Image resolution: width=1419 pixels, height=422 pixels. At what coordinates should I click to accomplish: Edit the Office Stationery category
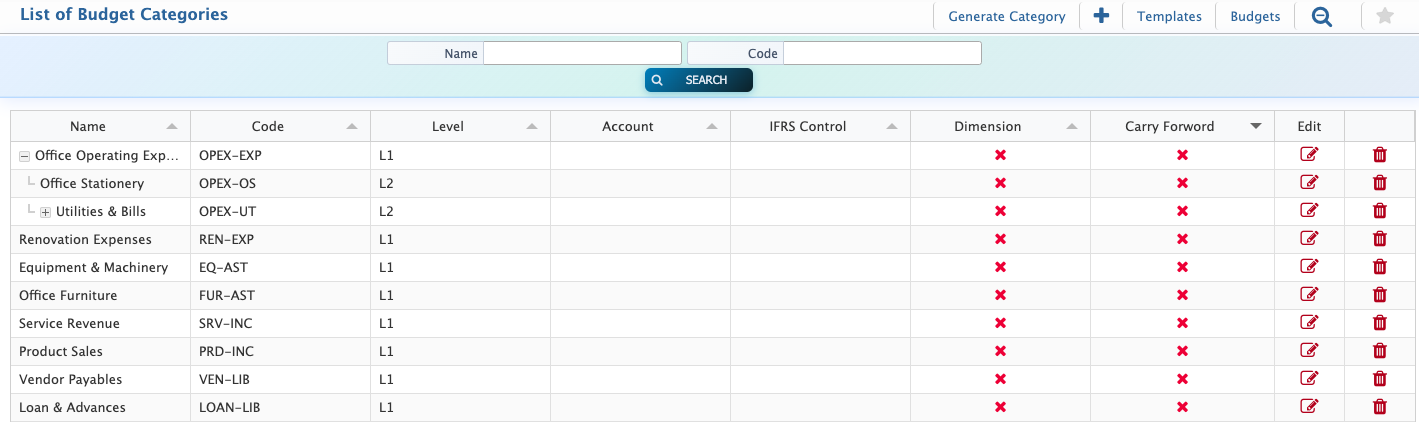coord(1308,183)
